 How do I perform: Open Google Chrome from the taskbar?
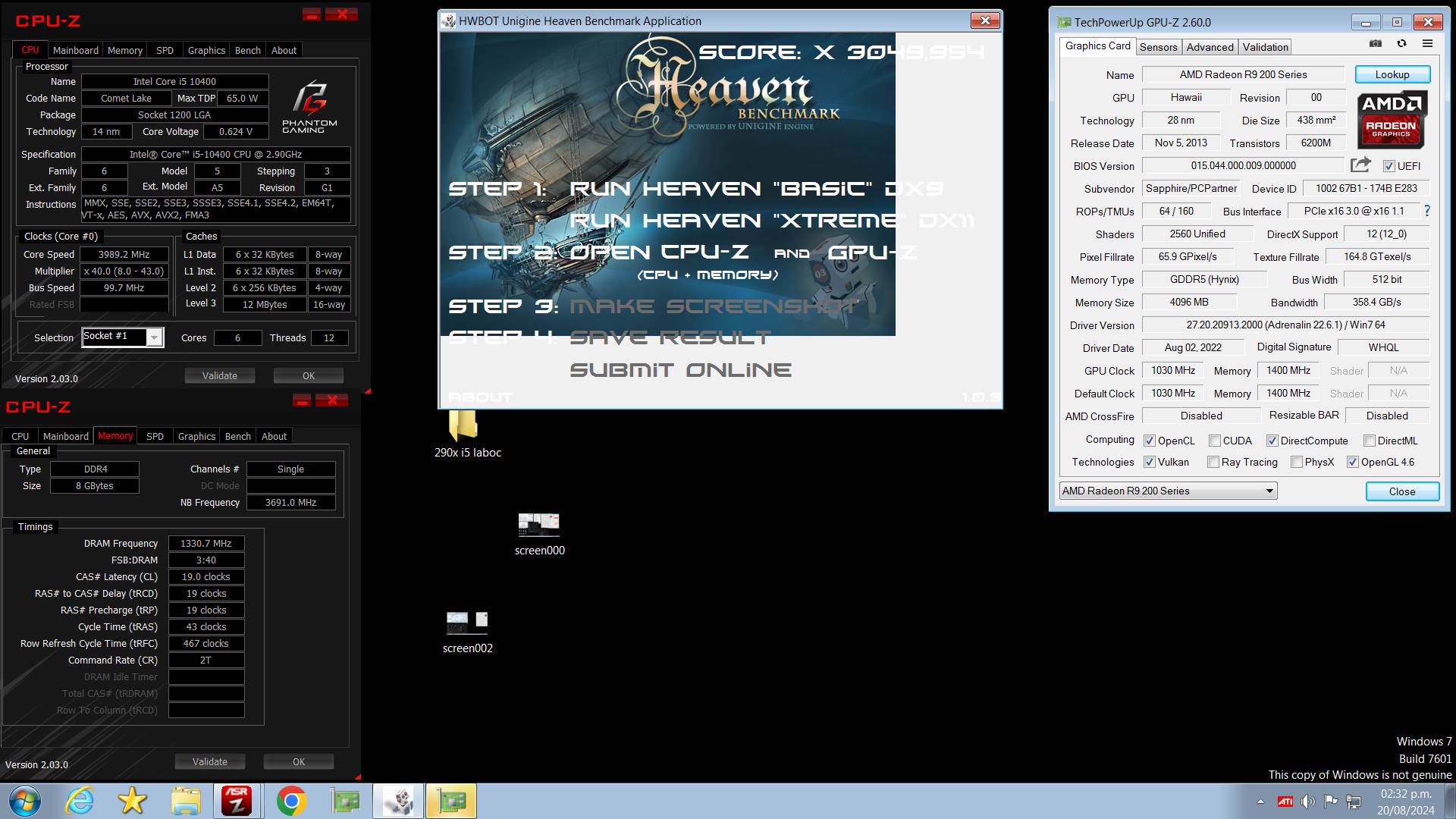click(291, 801)
